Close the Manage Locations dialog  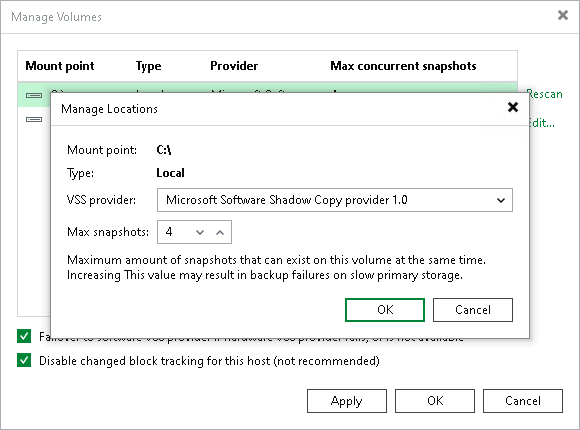pos(513,107)
